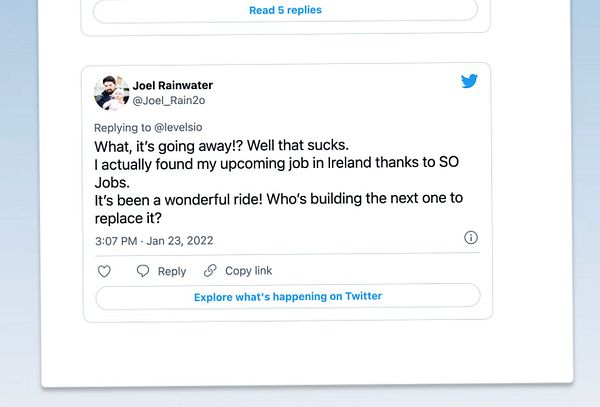Like the tweet with the heart icon
Screen dimensions: 600x407
point(104,271)
